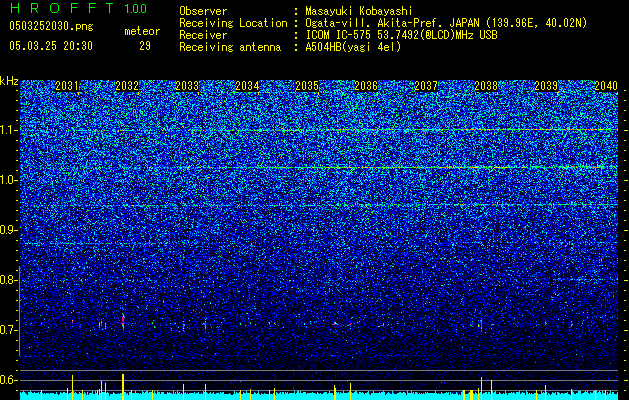Image resolution: width=629 pixels, height=400 pixels.
Task: Click the 2034 time marker
Action: 247,86
